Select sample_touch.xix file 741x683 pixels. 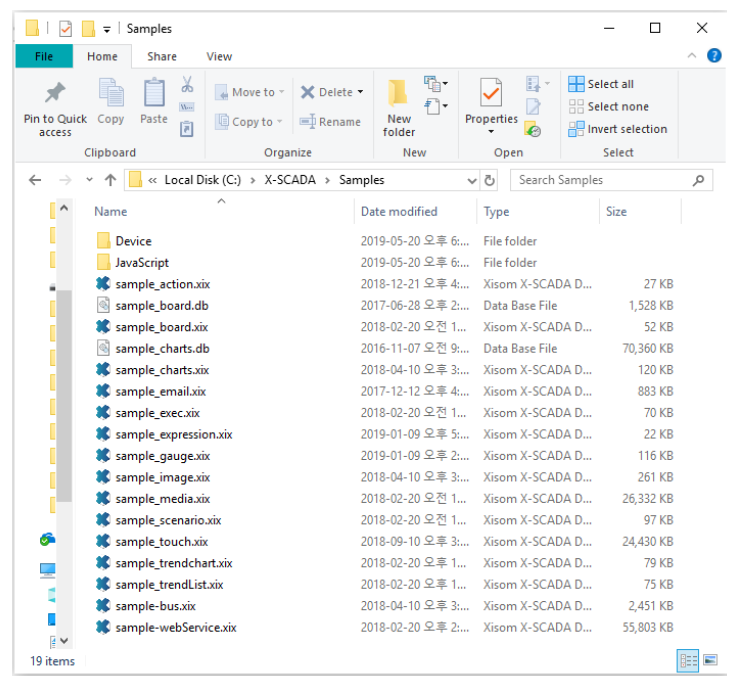coord(152,541)
